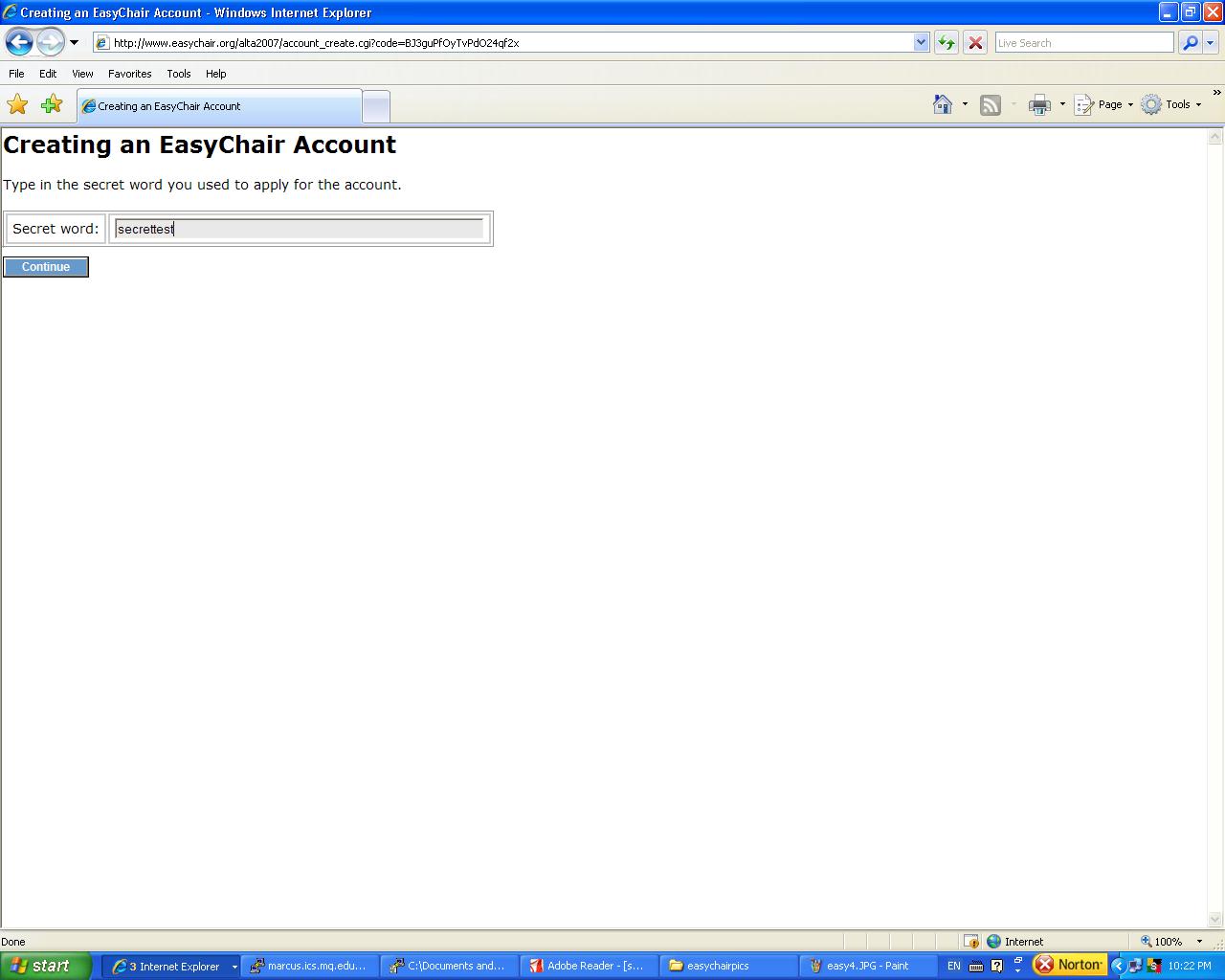Click the 10:22 PM system clock
Screen dimensions: 1225x980
pos(1190,966)
